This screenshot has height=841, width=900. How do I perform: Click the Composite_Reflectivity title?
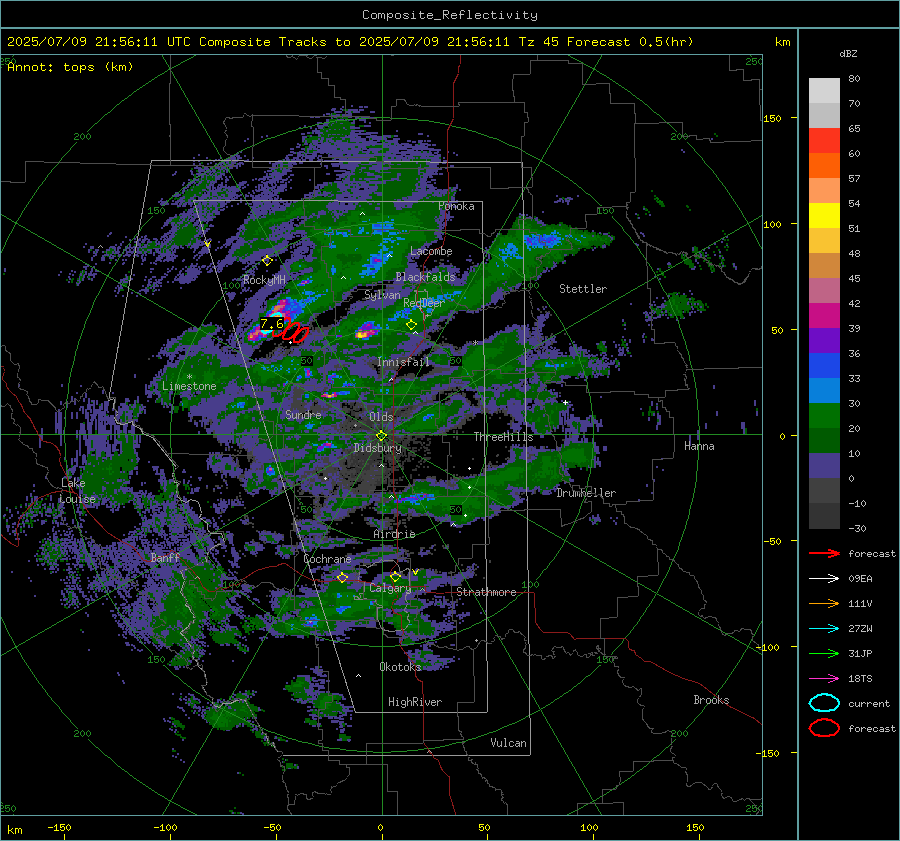point(449,15)
